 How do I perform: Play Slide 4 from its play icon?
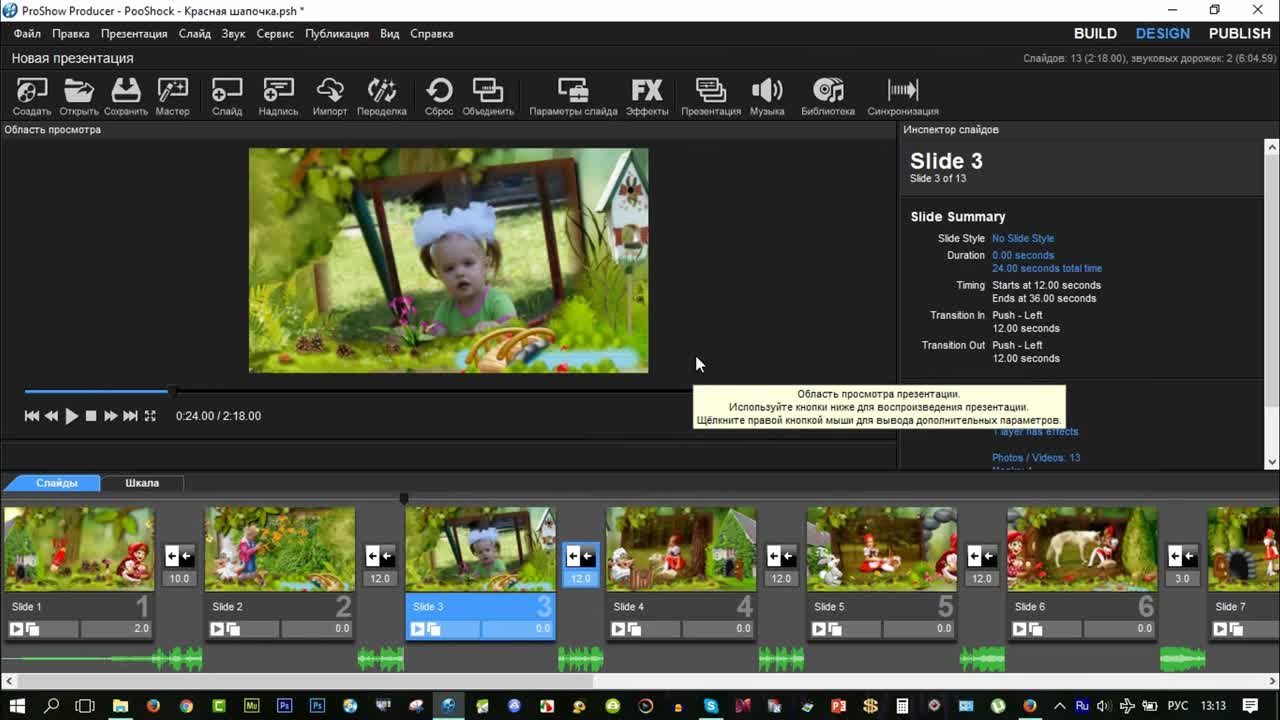(618, 629)
